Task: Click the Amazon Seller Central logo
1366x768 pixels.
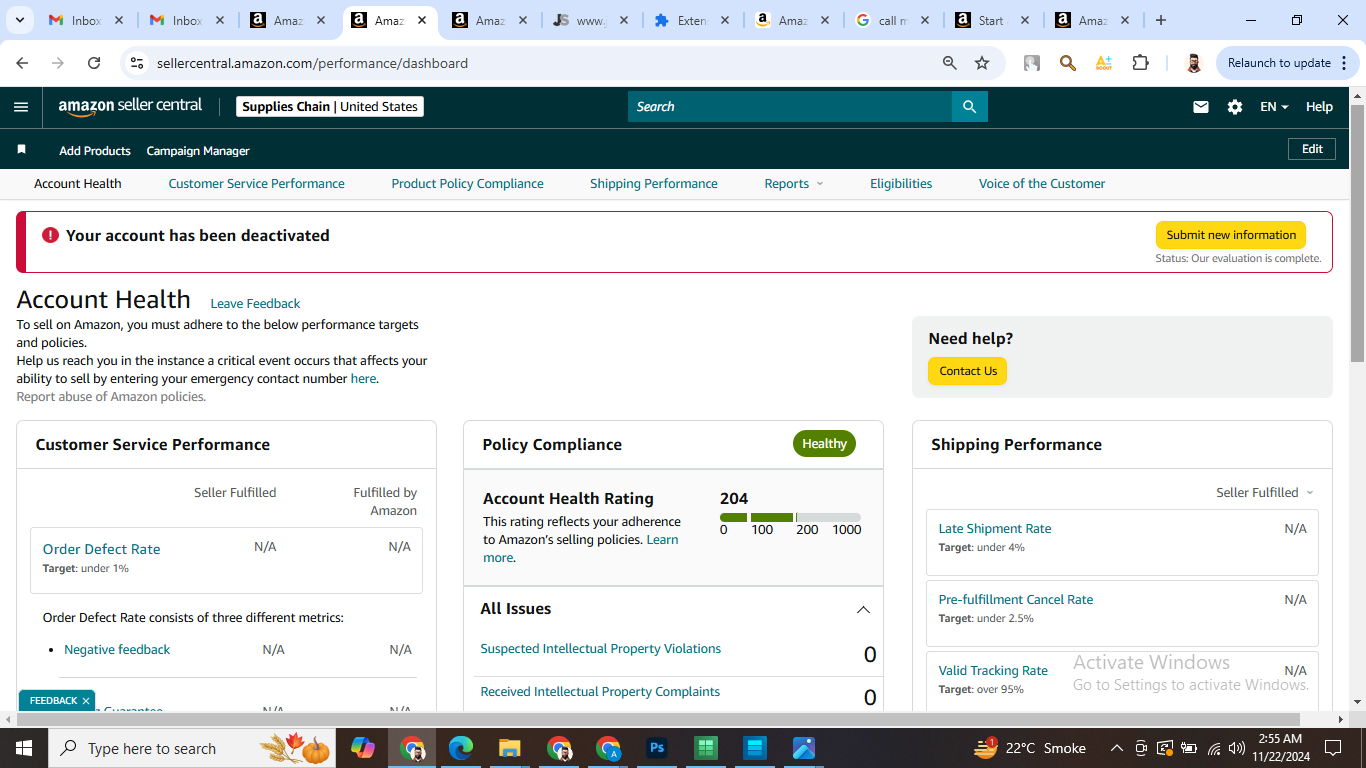Action: click(130, 106)
